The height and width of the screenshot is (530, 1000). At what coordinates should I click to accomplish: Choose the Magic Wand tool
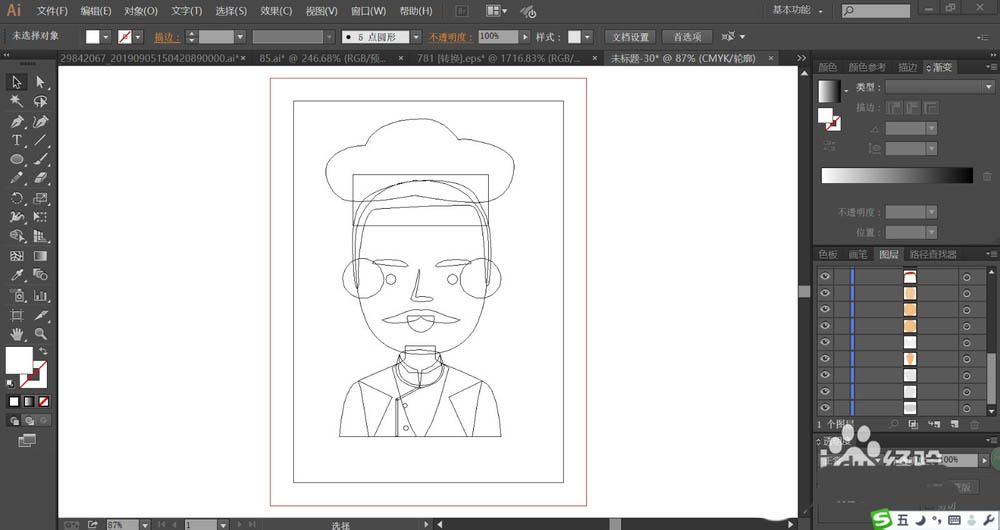pyautogui.click(x=17, y=101)
